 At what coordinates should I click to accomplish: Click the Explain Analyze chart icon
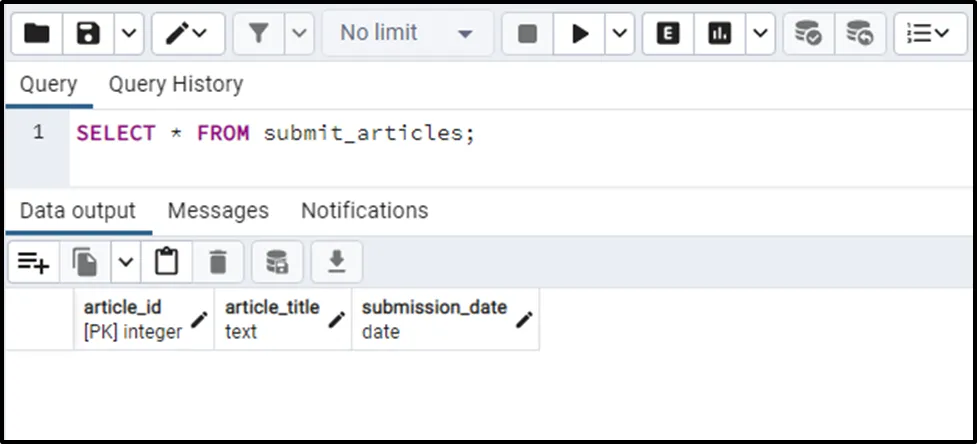(719, 33)
